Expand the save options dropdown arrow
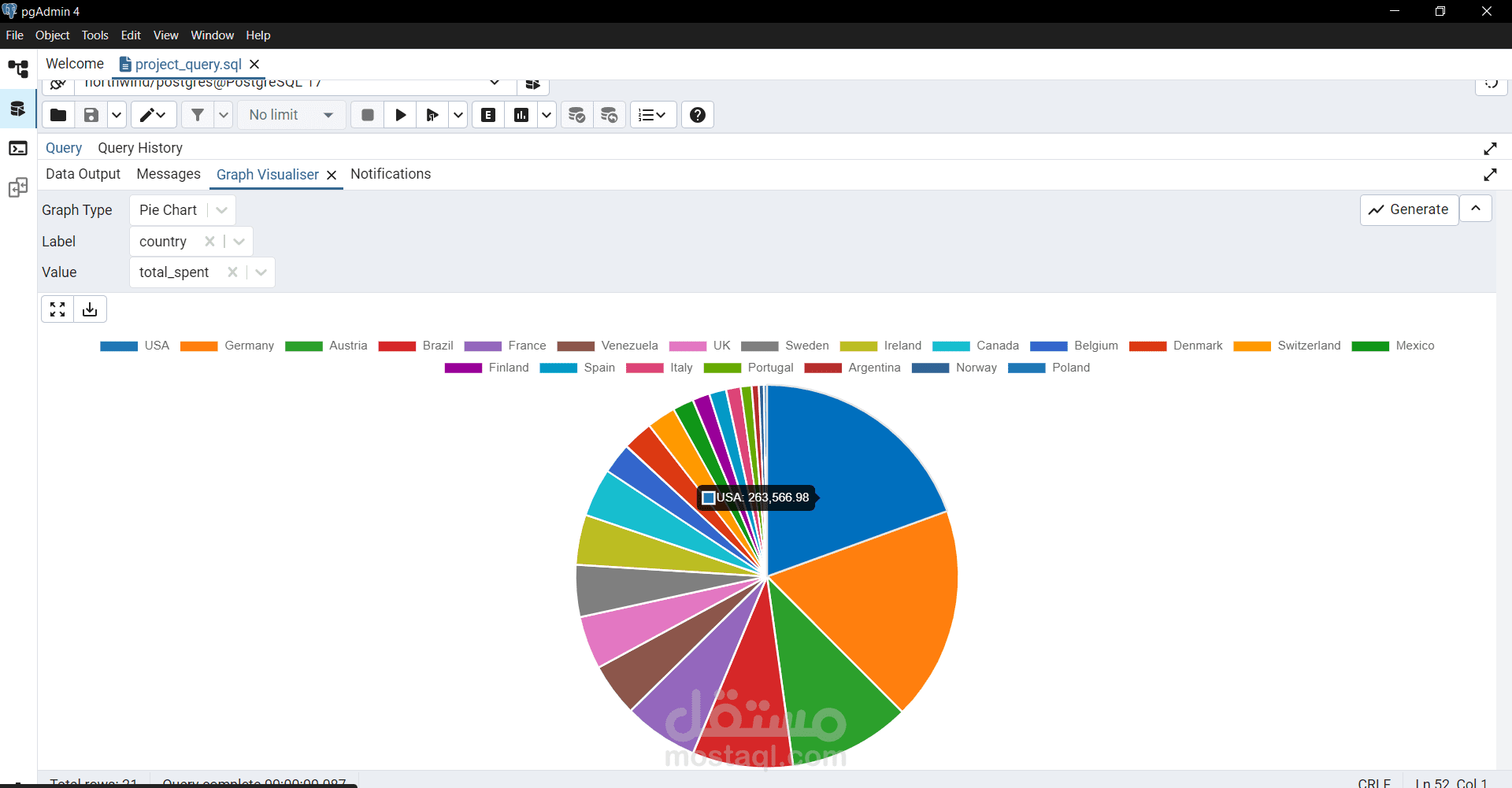Screen dimensions: 1512x788 click(117, 115)
